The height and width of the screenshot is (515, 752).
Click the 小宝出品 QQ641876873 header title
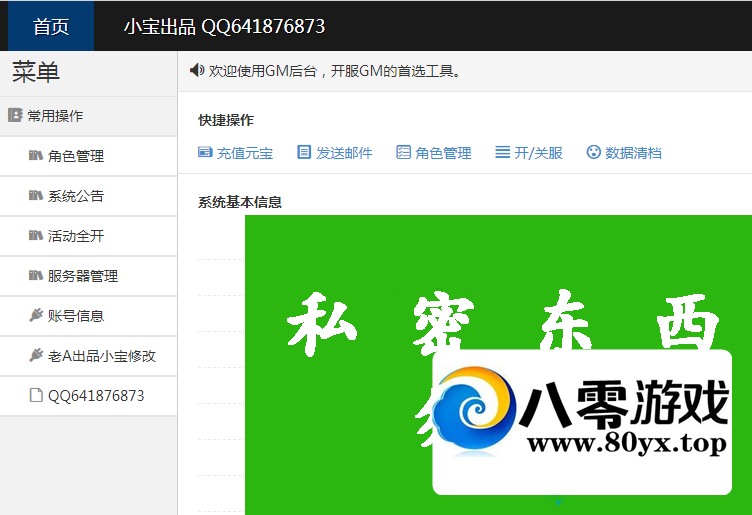224,27
